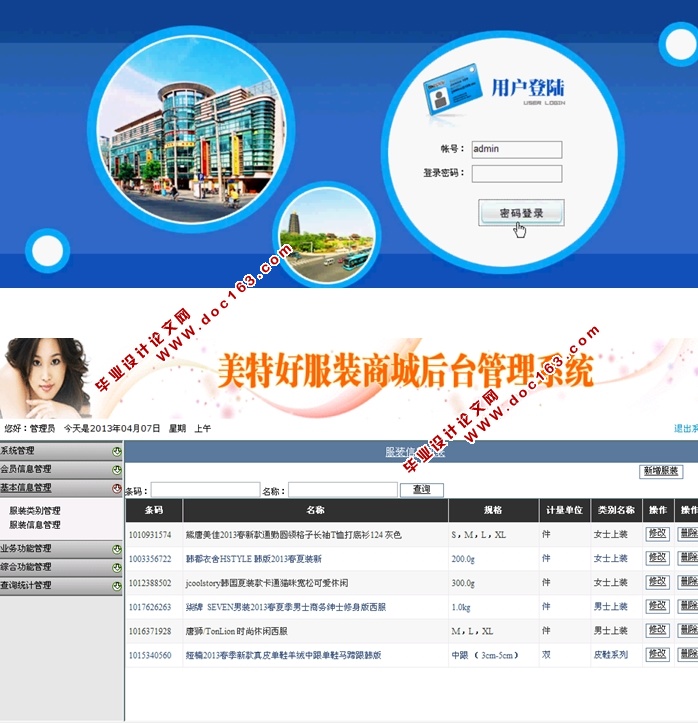Click 修改 for barcode 1015340560
This screenshot has height=723, width=698.
(657, 654)
